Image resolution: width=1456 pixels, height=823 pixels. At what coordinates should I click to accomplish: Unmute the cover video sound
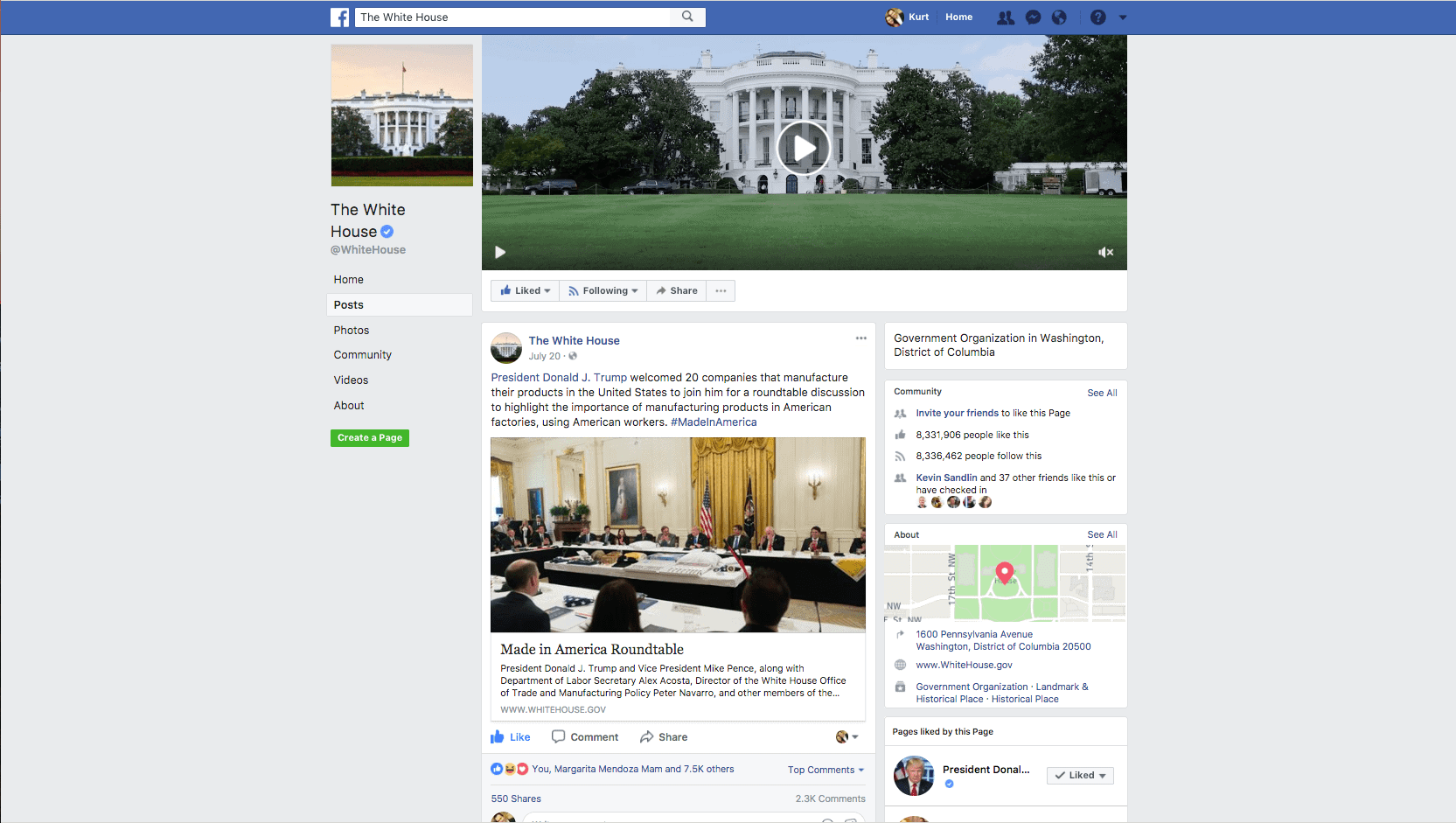click(x=1106, y=252)
